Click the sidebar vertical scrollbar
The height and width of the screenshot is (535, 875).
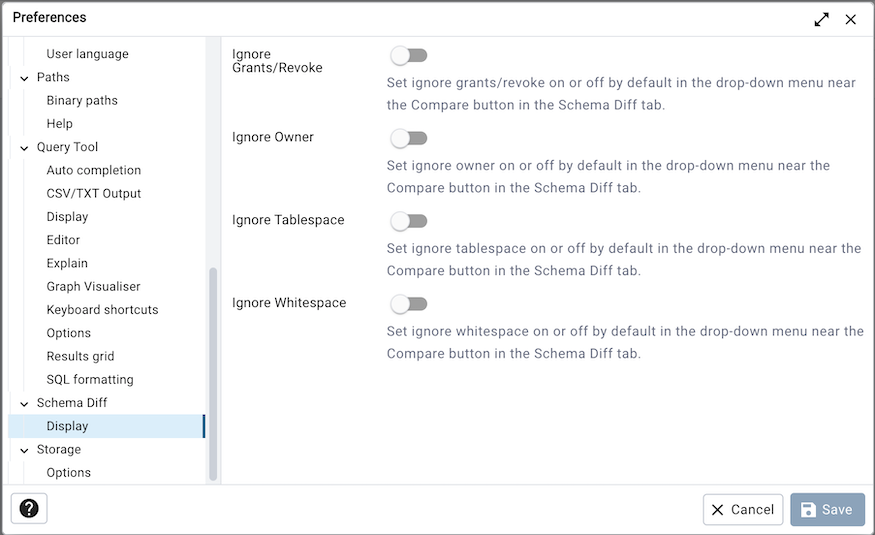pyautogui.click(x=212, y=375)
